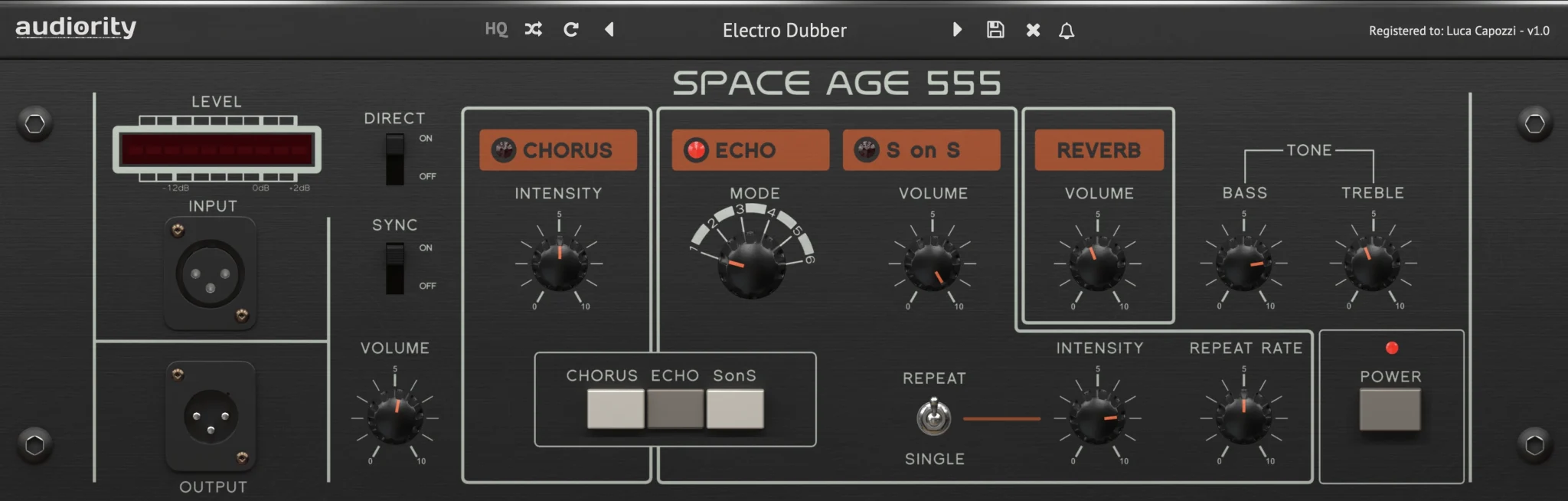Go to the next preset arrow
1568x501 pixels.
coord(957,29)
